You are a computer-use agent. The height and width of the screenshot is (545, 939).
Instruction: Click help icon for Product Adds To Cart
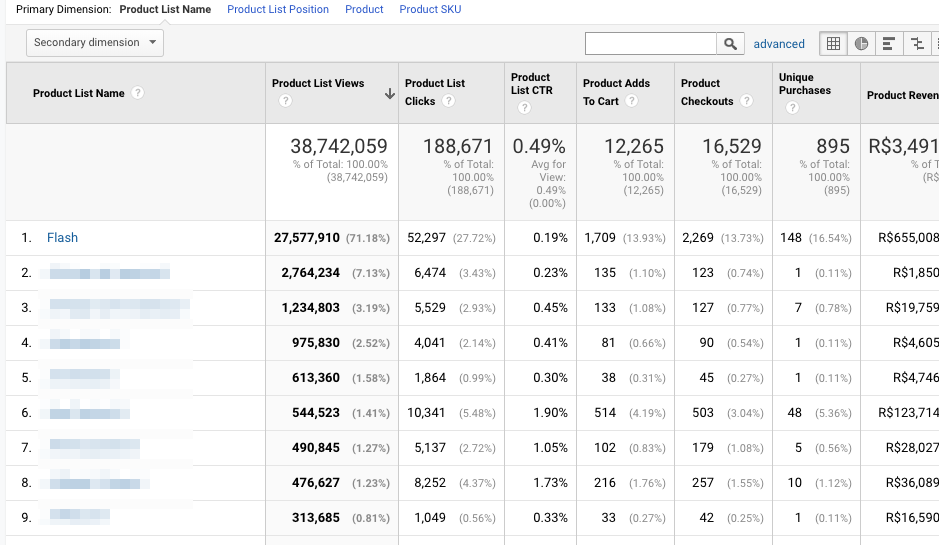coord(632,101)
